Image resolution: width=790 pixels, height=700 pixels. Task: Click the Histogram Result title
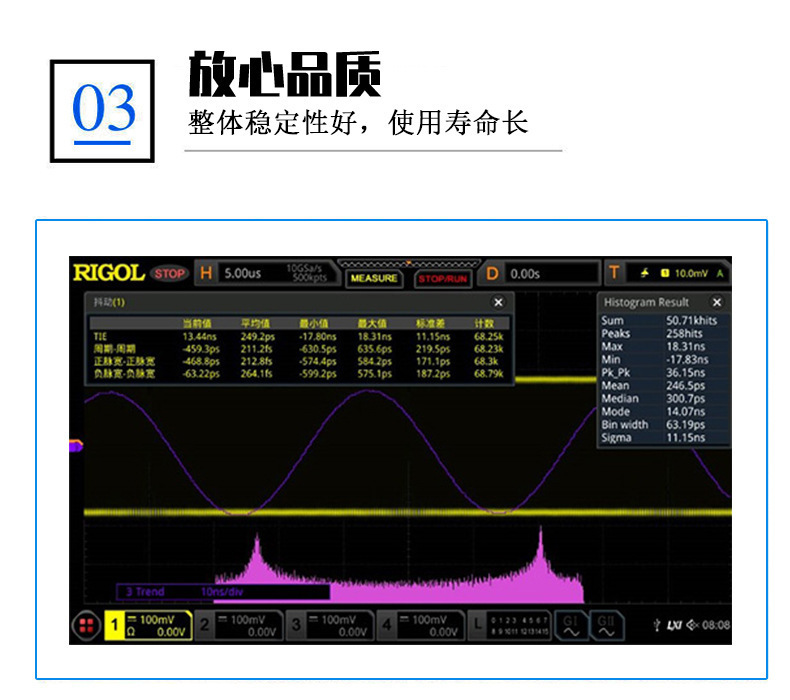[646, 302]
